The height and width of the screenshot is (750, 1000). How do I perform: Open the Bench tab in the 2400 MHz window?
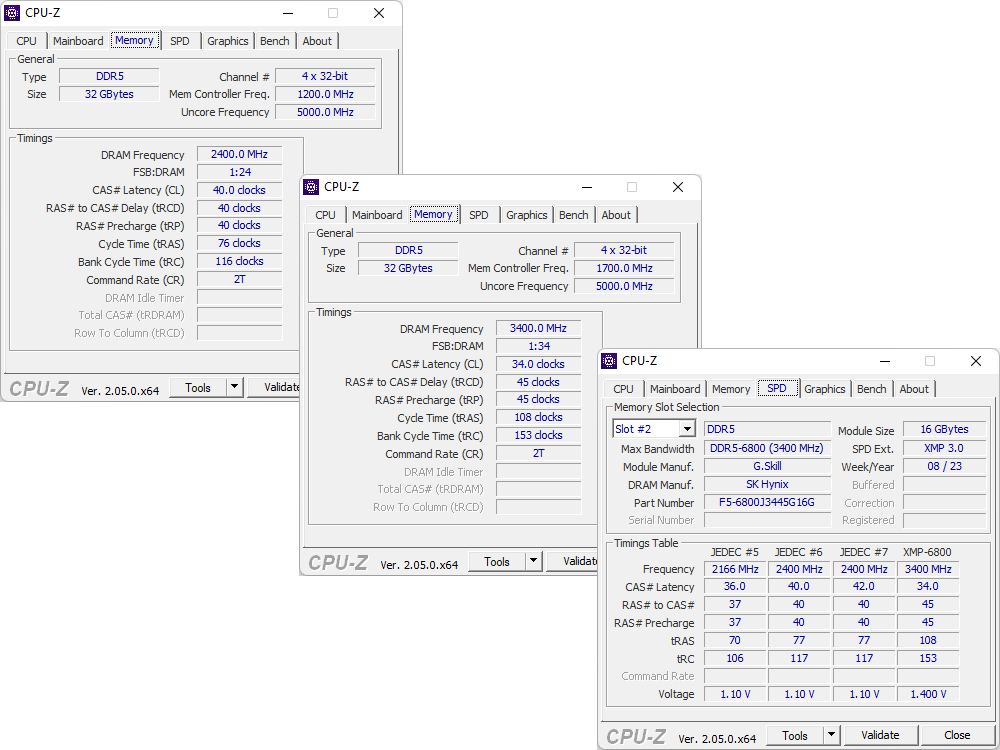(x=275, y=41)
